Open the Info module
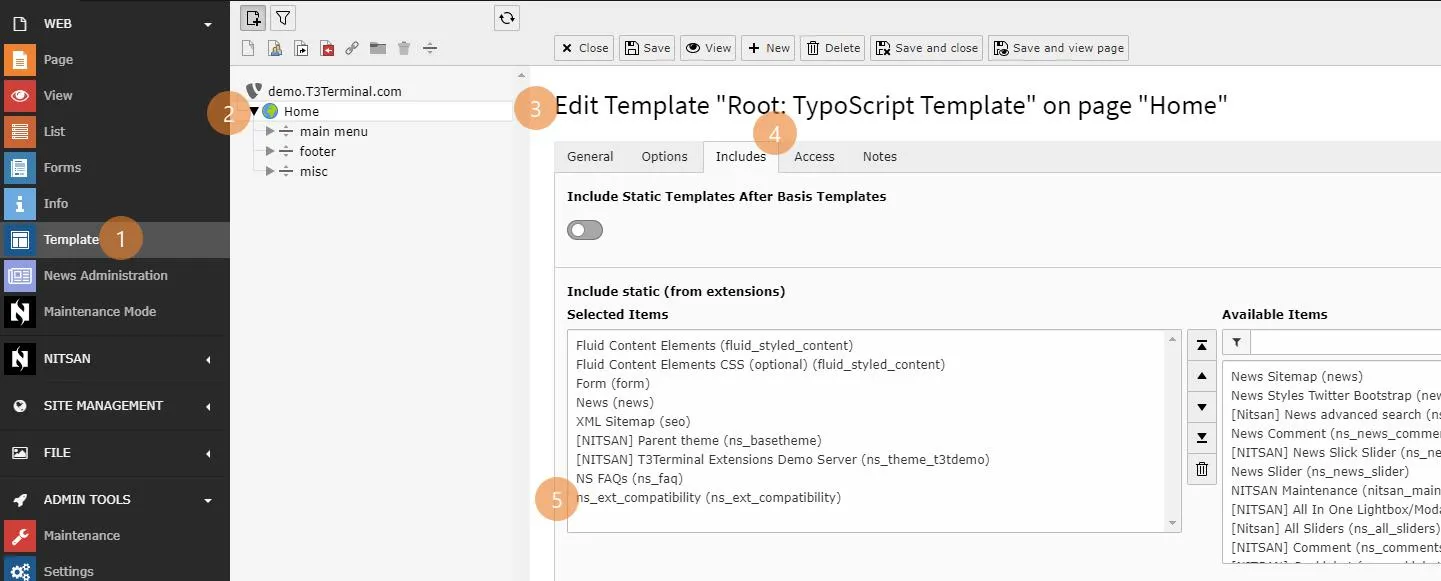This screenshot has width=1441, height=581. point(115,203)
